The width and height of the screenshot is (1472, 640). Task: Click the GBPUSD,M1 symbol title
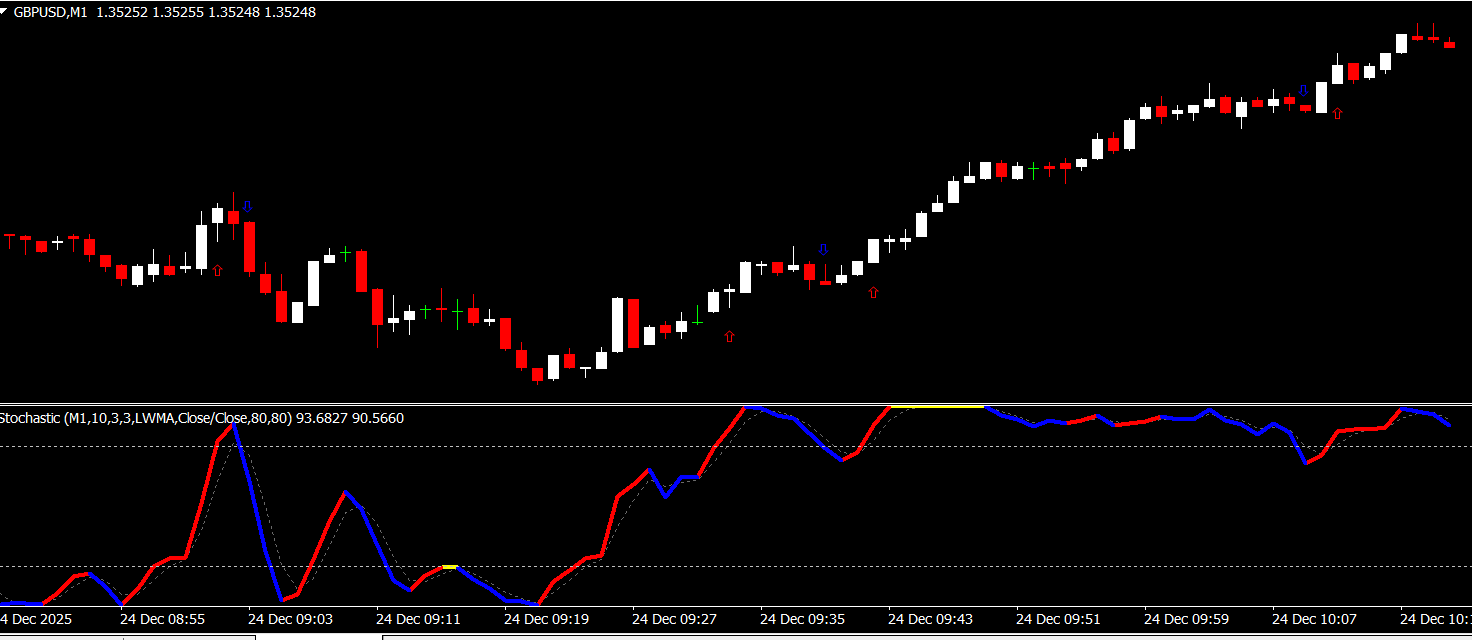coord(51,12)
